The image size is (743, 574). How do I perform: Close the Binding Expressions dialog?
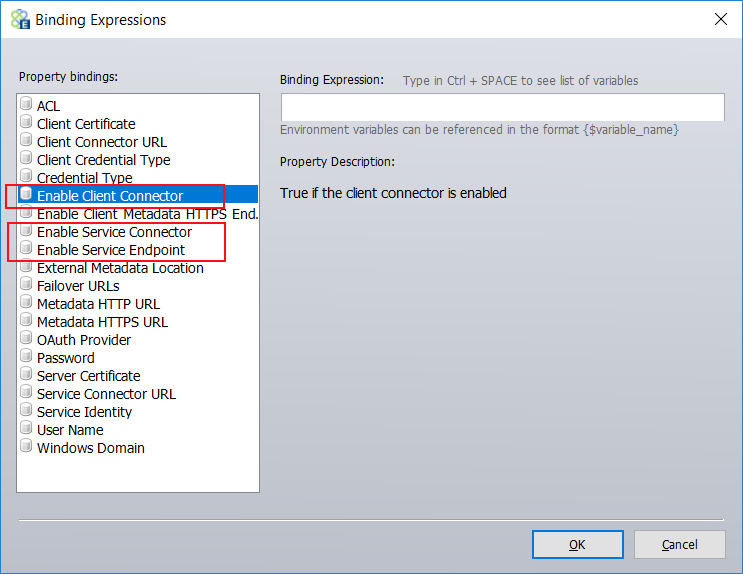point(721,19)
